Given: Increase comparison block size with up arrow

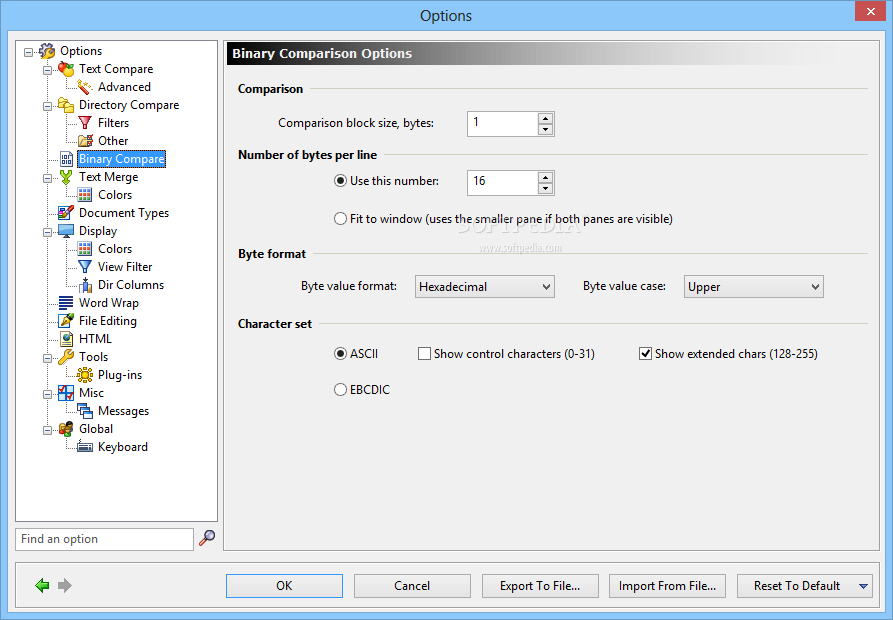Looking at the screenshot, I should click(x=546, y=118).
